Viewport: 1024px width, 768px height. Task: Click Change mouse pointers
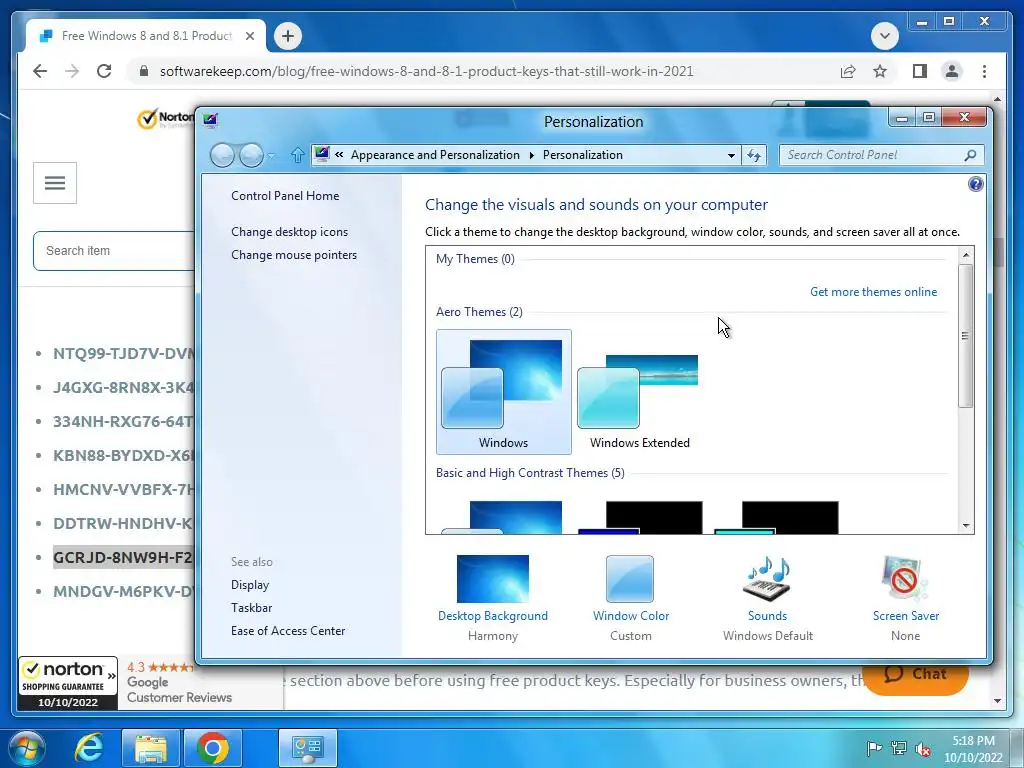coord(294,255)
